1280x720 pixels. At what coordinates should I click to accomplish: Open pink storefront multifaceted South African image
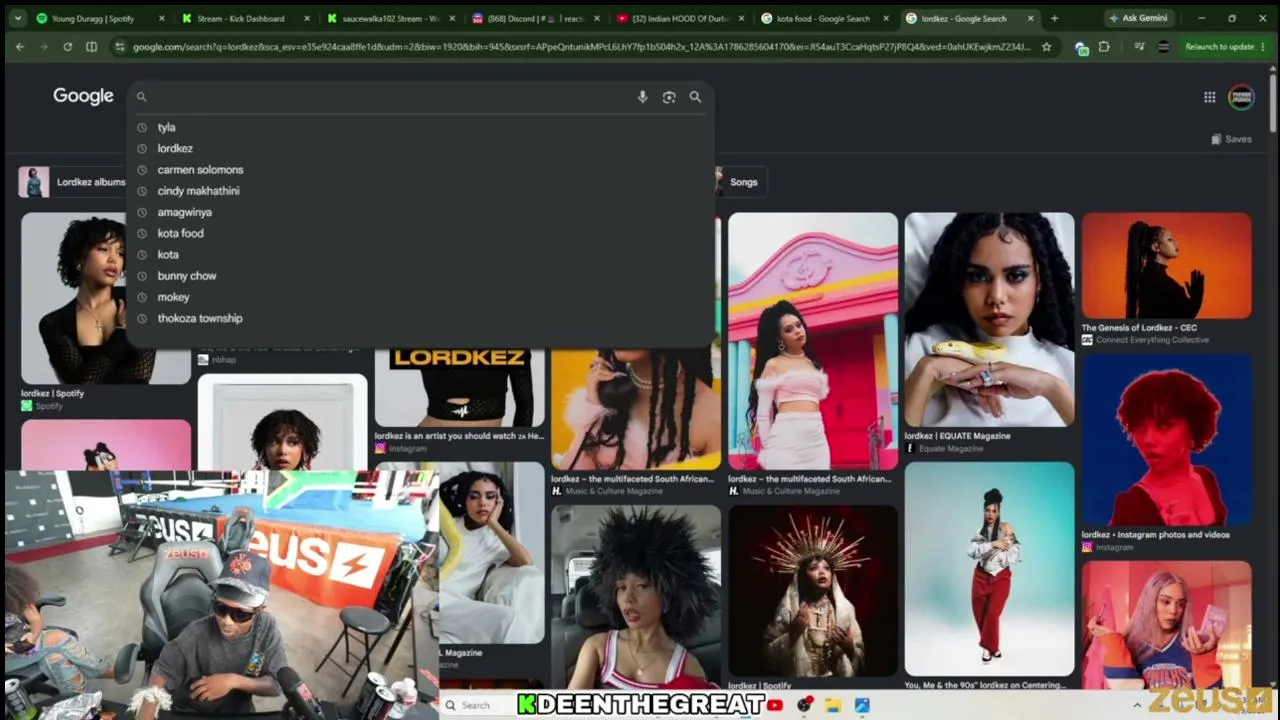pos(813,341)
